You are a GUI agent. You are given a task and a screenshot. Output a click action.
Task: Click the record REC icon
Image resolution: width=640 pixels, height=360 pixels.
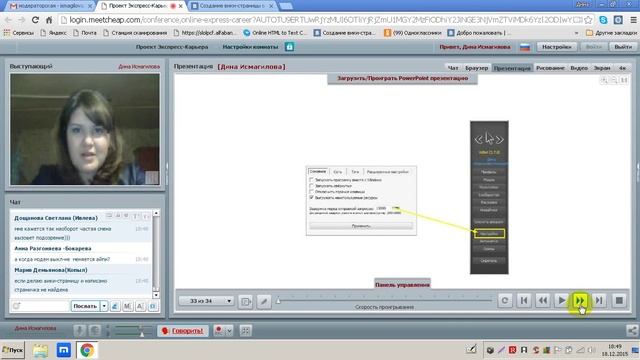pos(219,331)
